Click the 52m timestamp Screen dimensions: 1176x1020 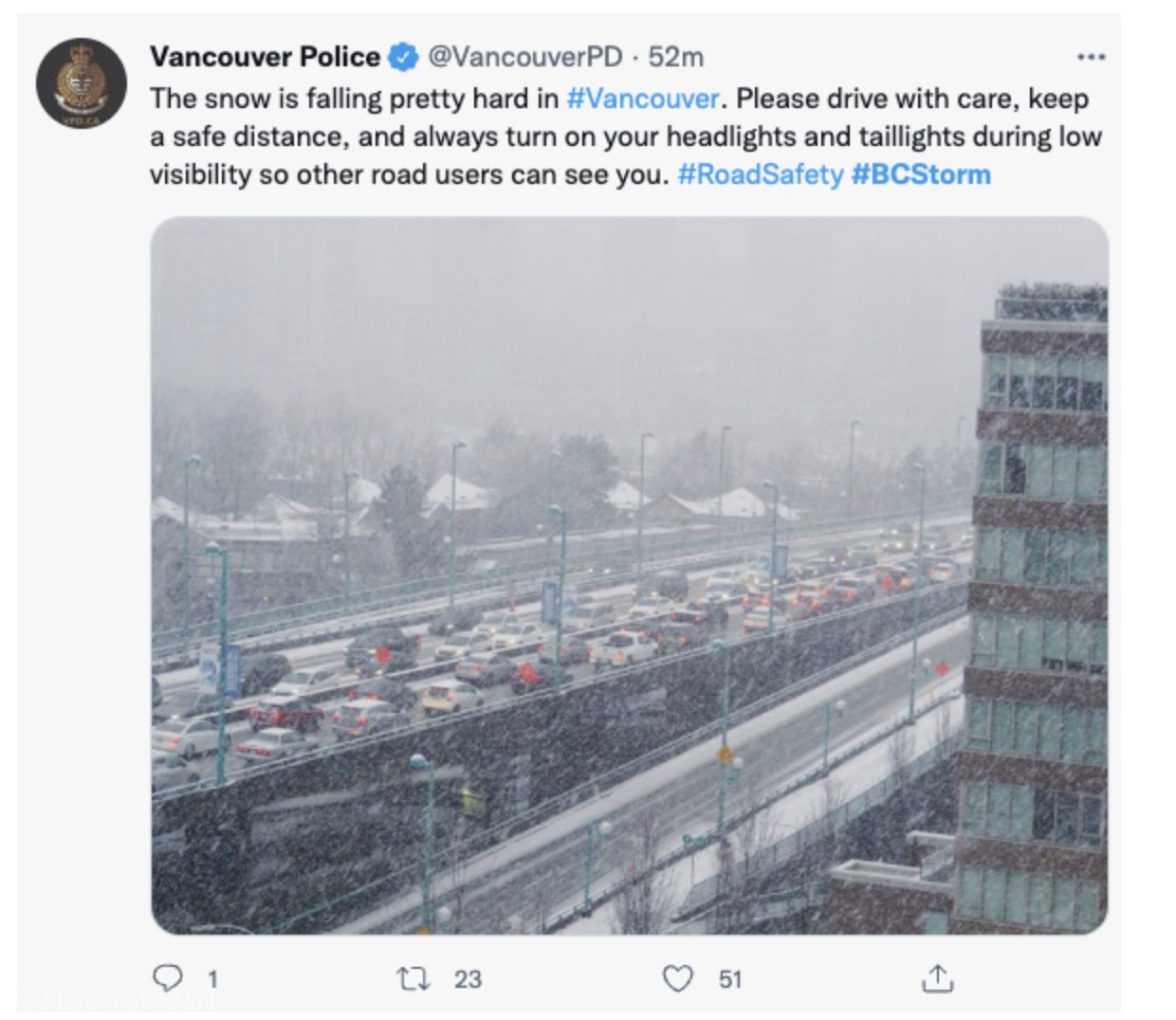(676, 57)
